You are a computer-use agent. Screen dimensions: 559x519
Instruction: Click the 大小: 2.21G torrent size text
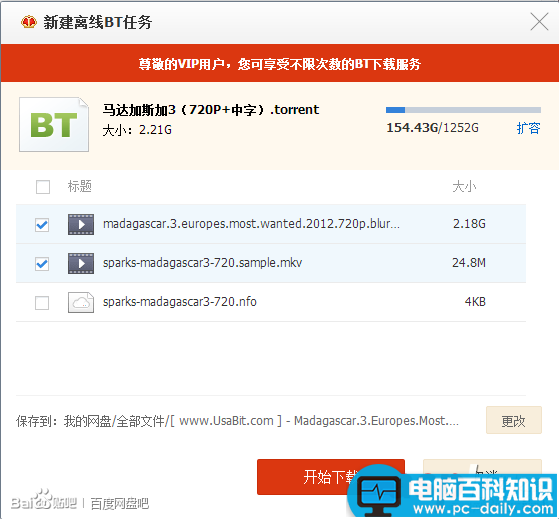pyautogui.click(x=137, y=130)
